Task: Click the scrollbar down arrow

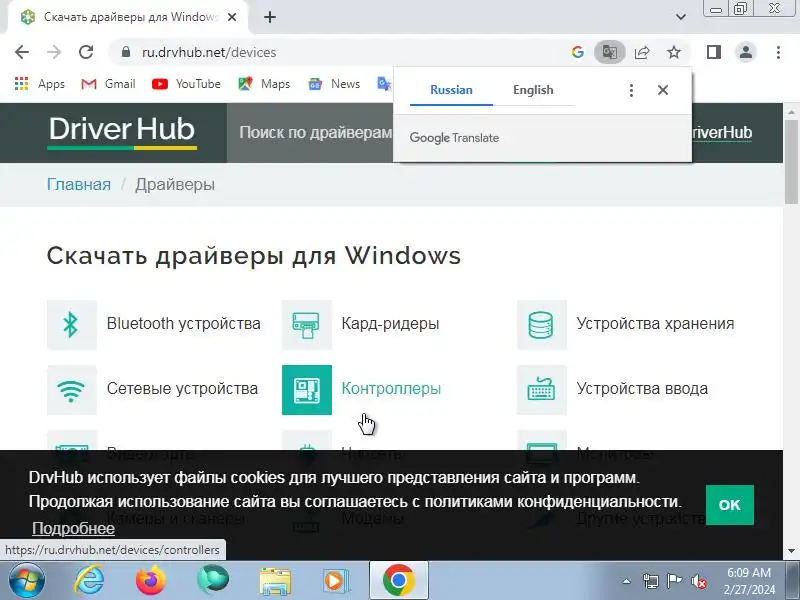Action: pyautogui.click(x=791, y=551)
